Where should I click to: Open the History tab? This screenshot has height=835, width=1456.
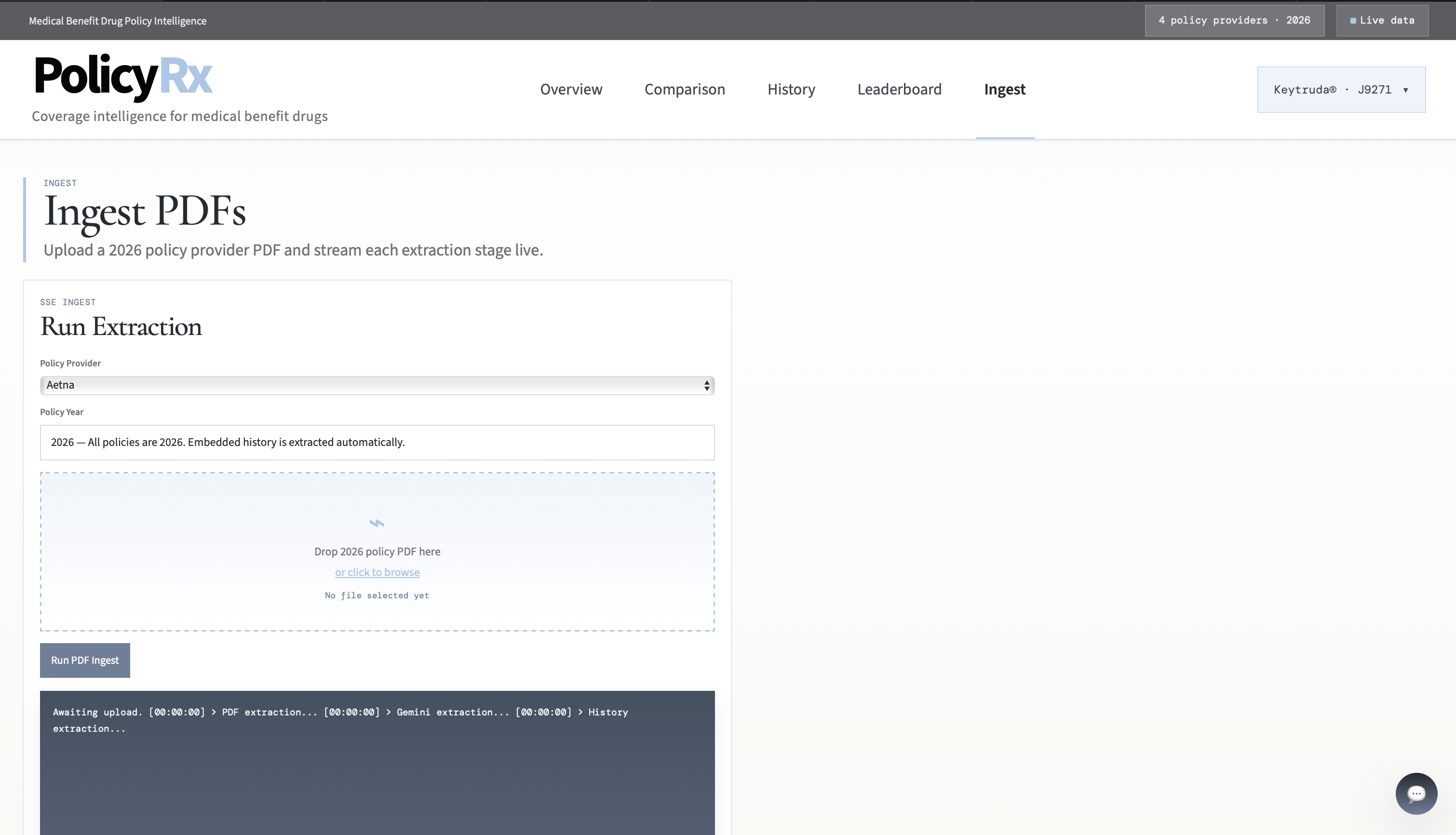(x=791, y=90)
